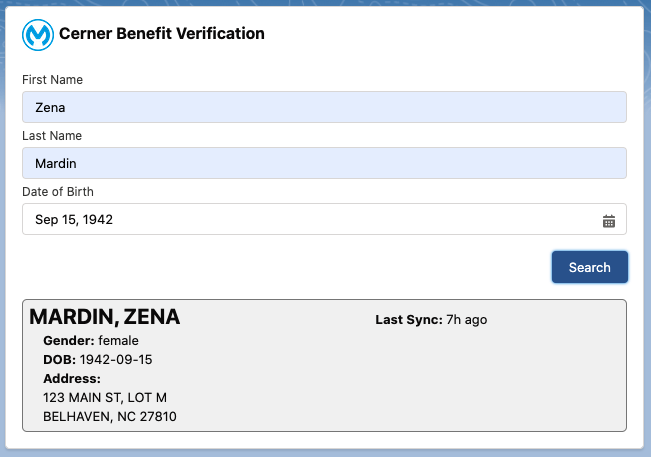
Task: Click the Last Sync 7h ago text
Action: click(431, 320)
